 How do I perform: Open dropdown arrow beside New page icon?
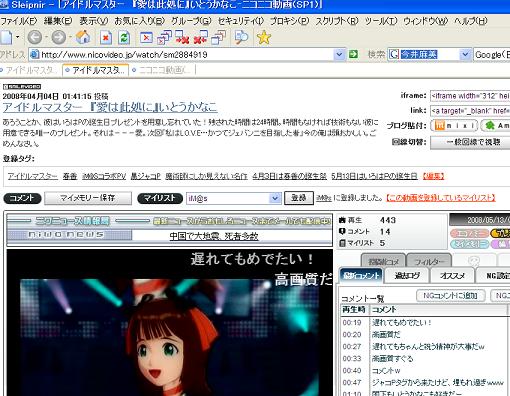click(x=17, y=37)
